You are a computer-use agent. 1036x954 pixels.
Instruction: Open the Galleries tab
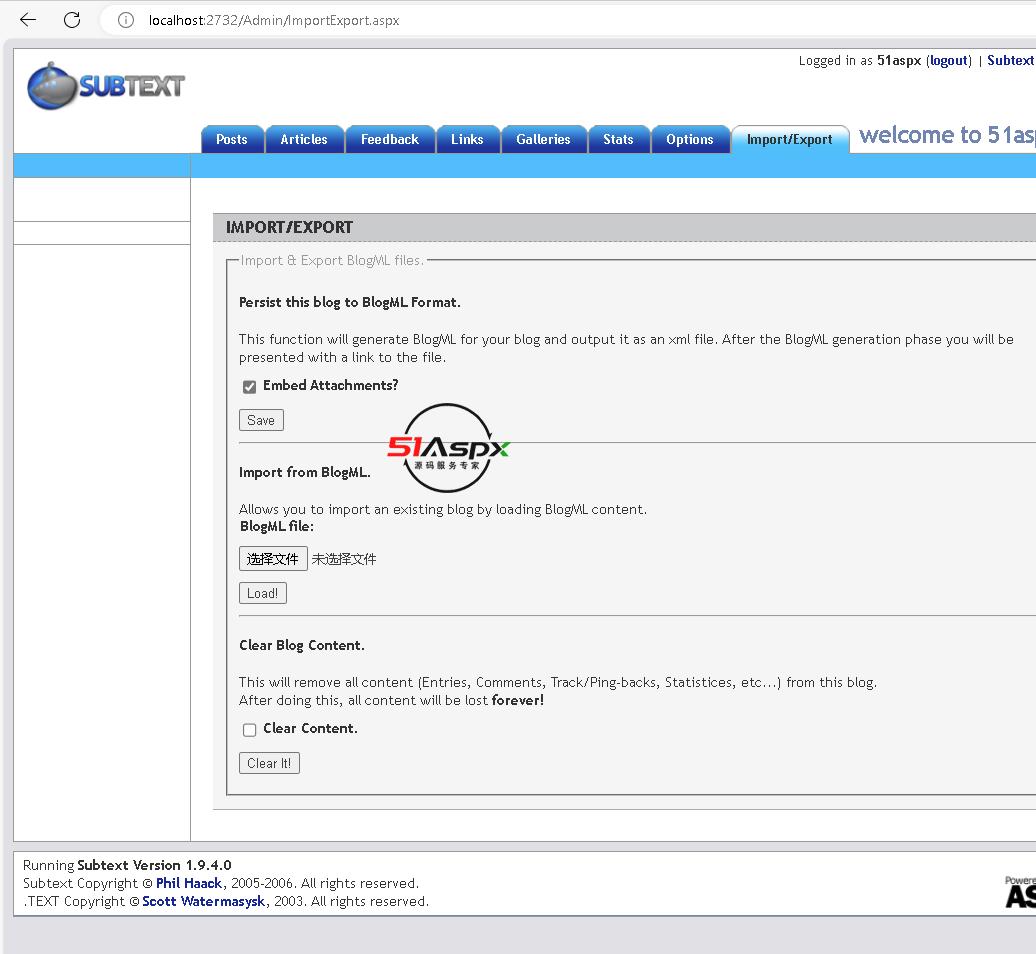tap(543, 140)
